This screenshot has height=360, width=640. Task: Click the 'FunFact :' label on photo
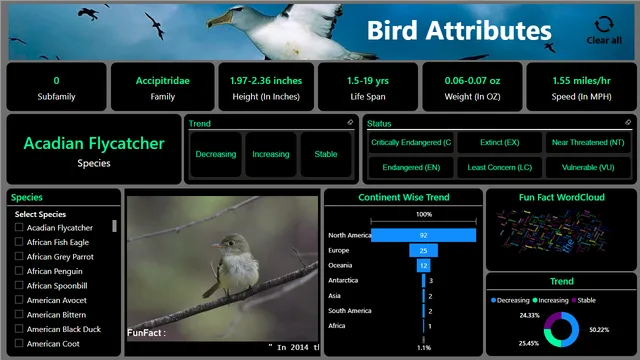click(x=146, y=333)
